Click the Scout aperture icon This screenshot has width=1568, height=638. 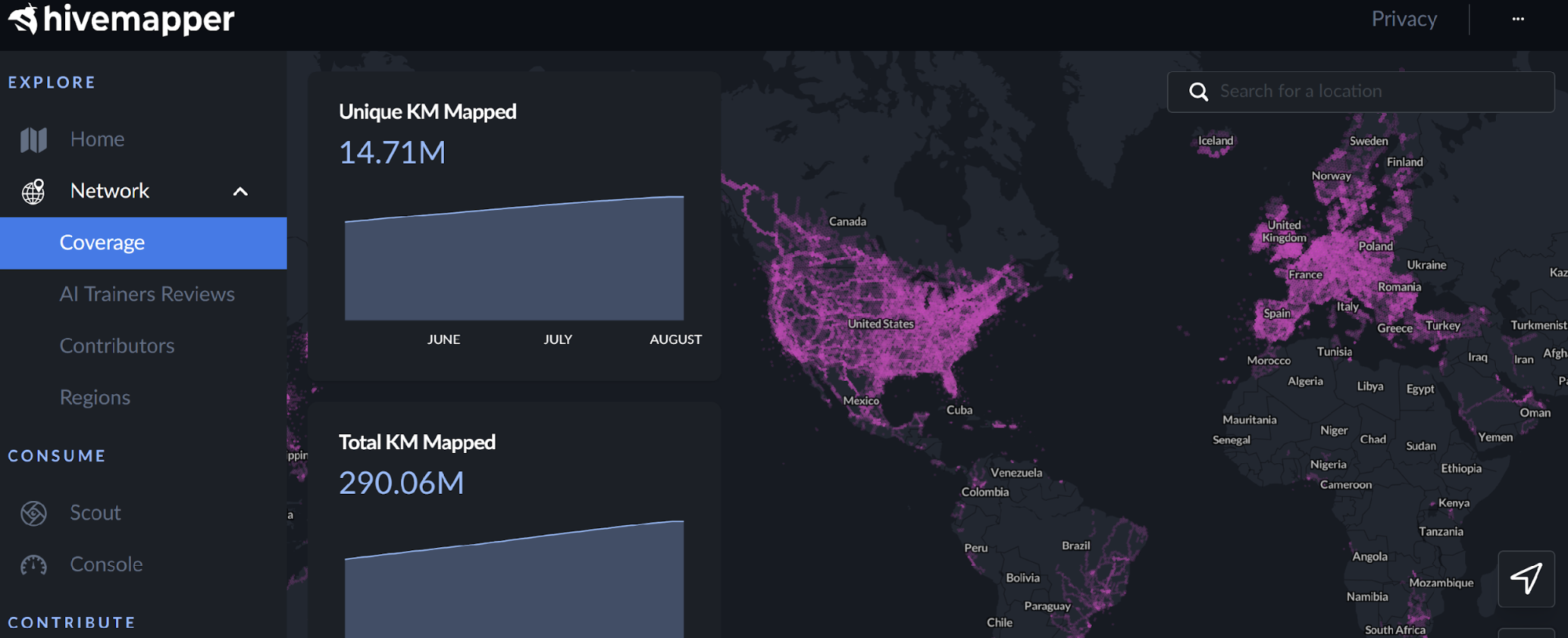(x=34, y=513)
